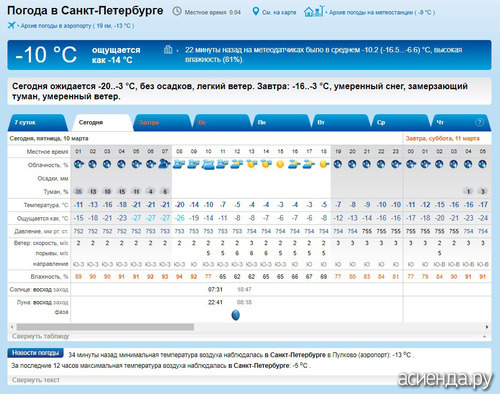Image resolution: width=500 pixels, height=394 pixels.
Task: Click the night sky icon under hour 21
Action: pyautogui.click(x=367, y=164)
